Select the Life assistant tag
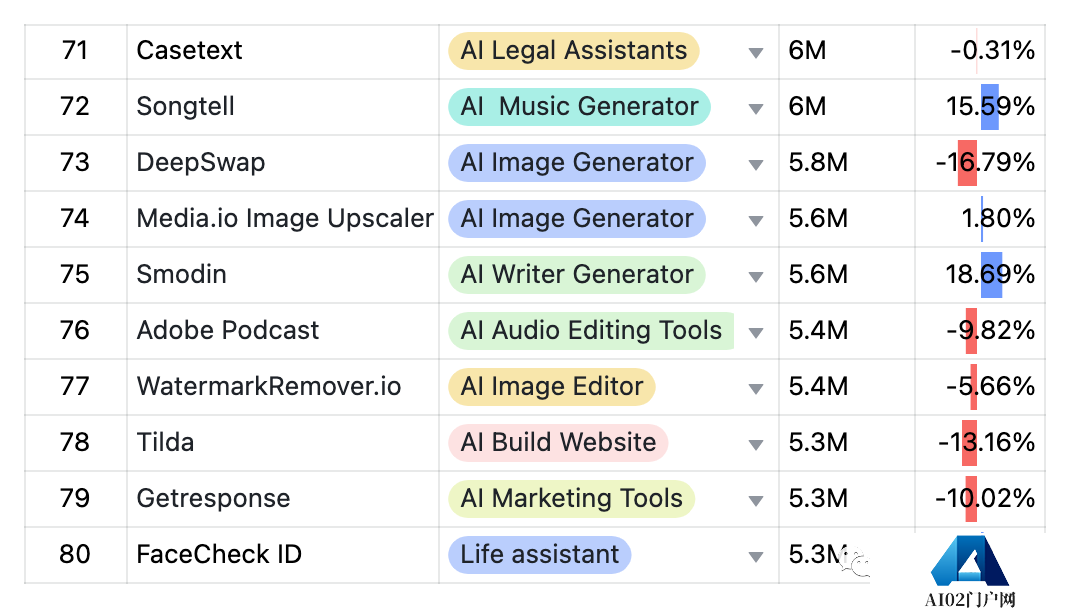1070x608 pixels. tap(540, 554)
